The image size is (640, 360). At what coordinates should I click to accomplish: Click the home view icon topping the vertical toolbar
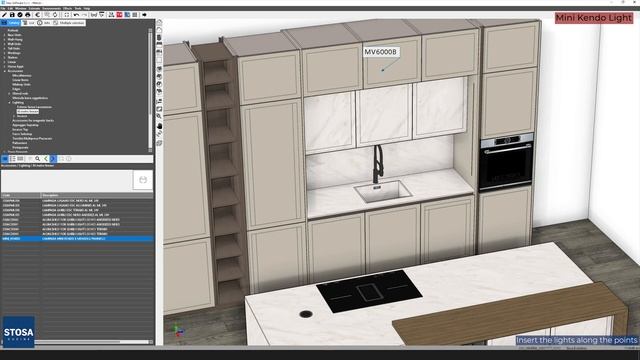(x=159, y=23)
